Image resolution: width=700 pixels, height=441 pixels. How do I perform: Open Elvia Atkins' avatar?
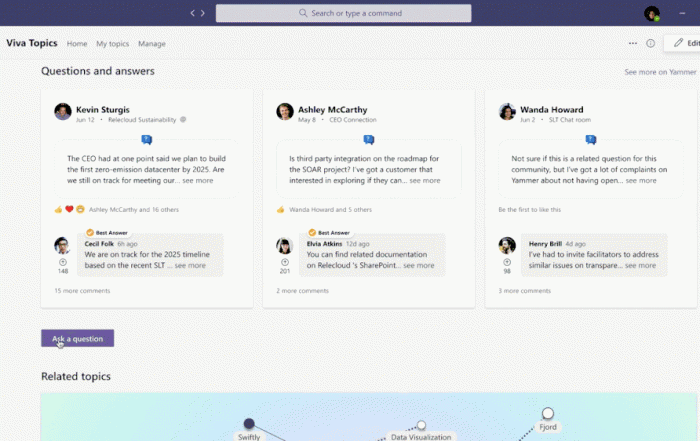(284, 245)
